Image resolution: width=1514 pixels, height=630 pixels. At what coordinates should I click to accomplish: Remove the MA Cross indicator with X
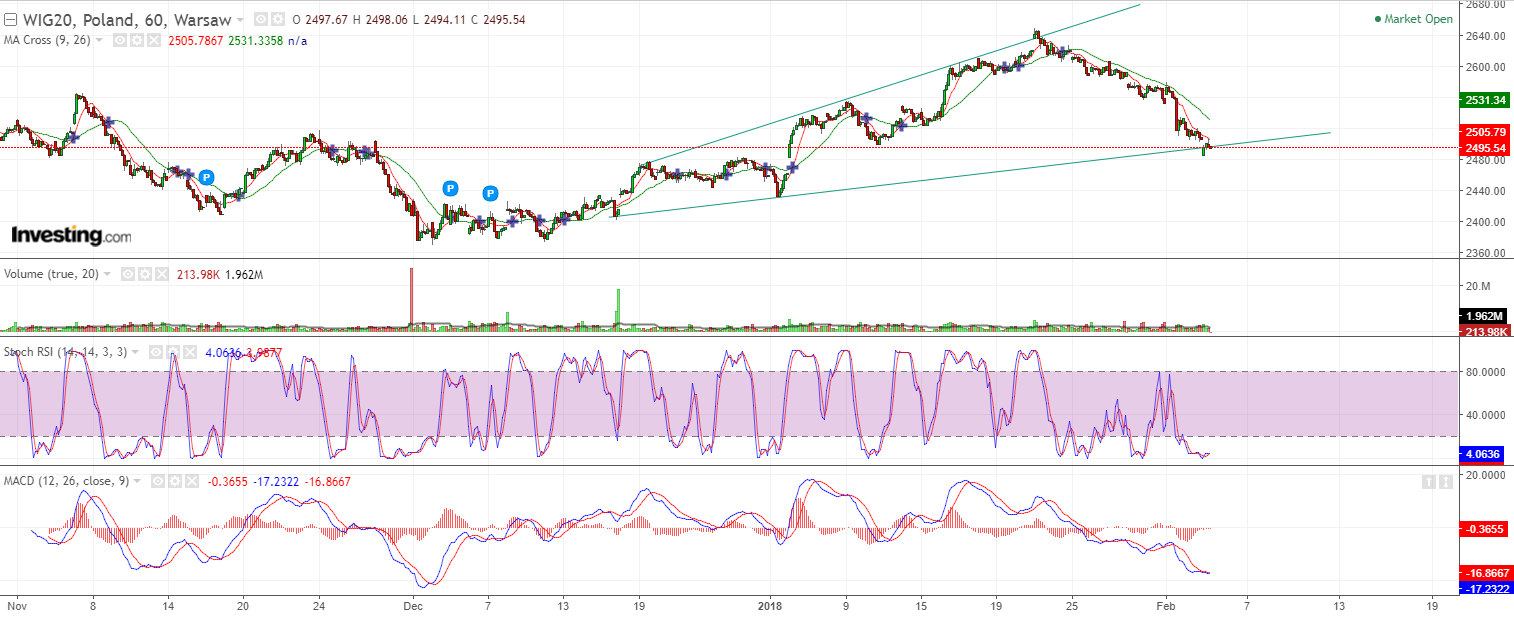point(153,41)
